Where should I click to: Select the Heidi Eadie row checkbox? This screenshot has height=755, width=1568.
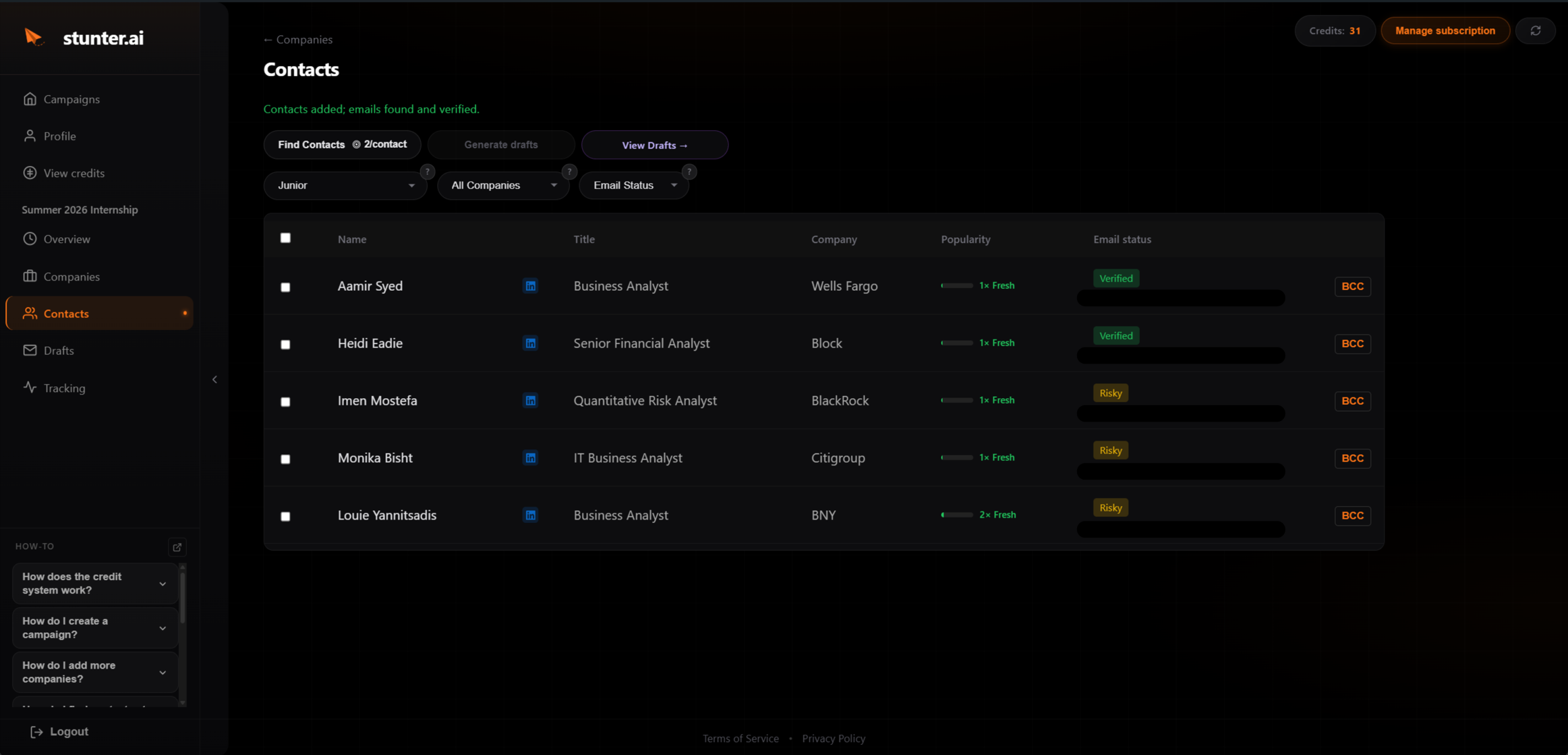(x=285, y=345)
